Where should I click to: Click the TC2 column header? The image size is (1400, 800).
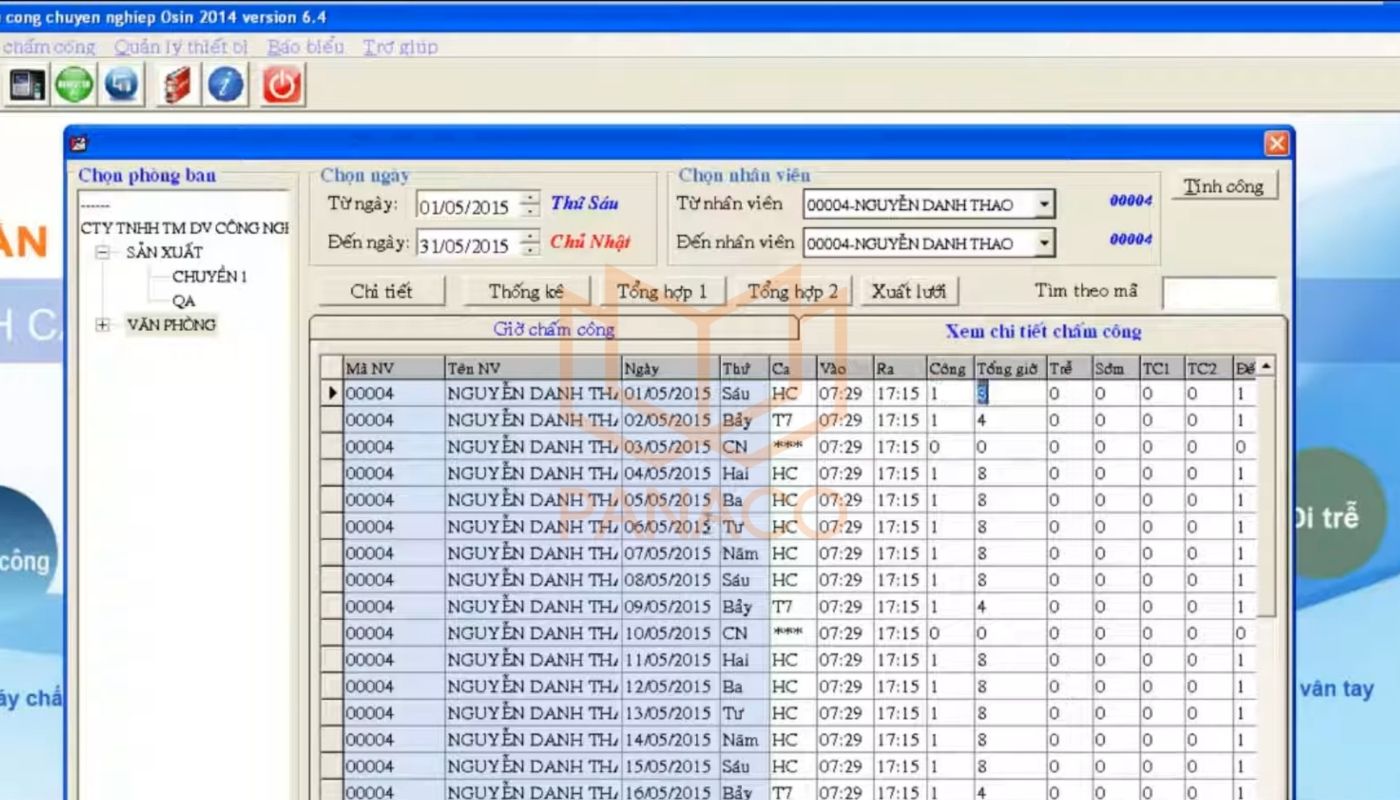[1208, 369]
